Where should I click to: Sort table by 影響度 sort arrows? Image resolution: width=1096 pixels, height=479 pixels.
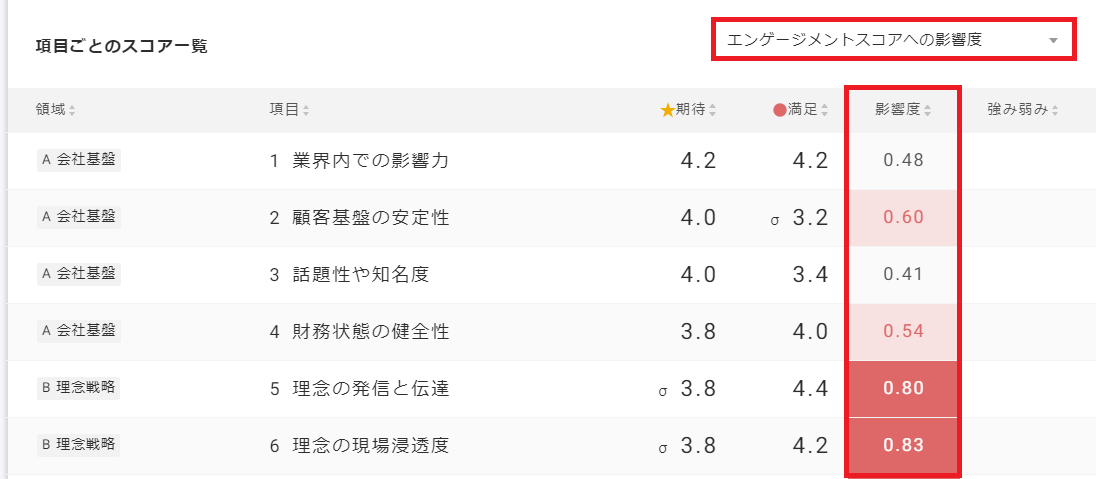[928, 110]
